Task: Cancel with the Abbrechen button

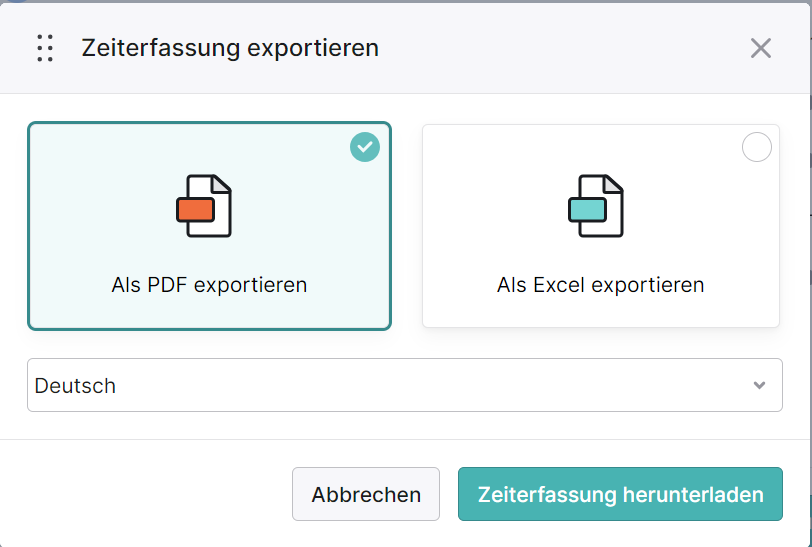Action: 366,494
